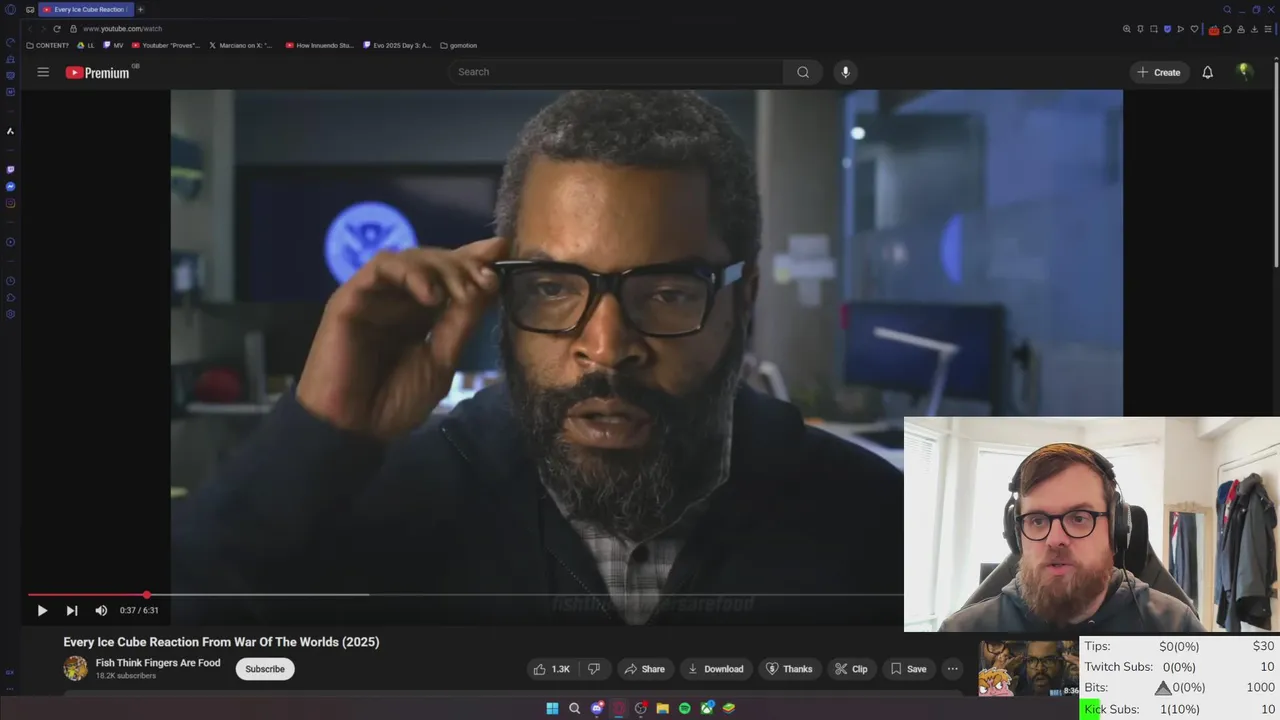This screenshot has width=1280, height=720.
Task: Open the LL bookmark
Action: [x=87, y=45]
